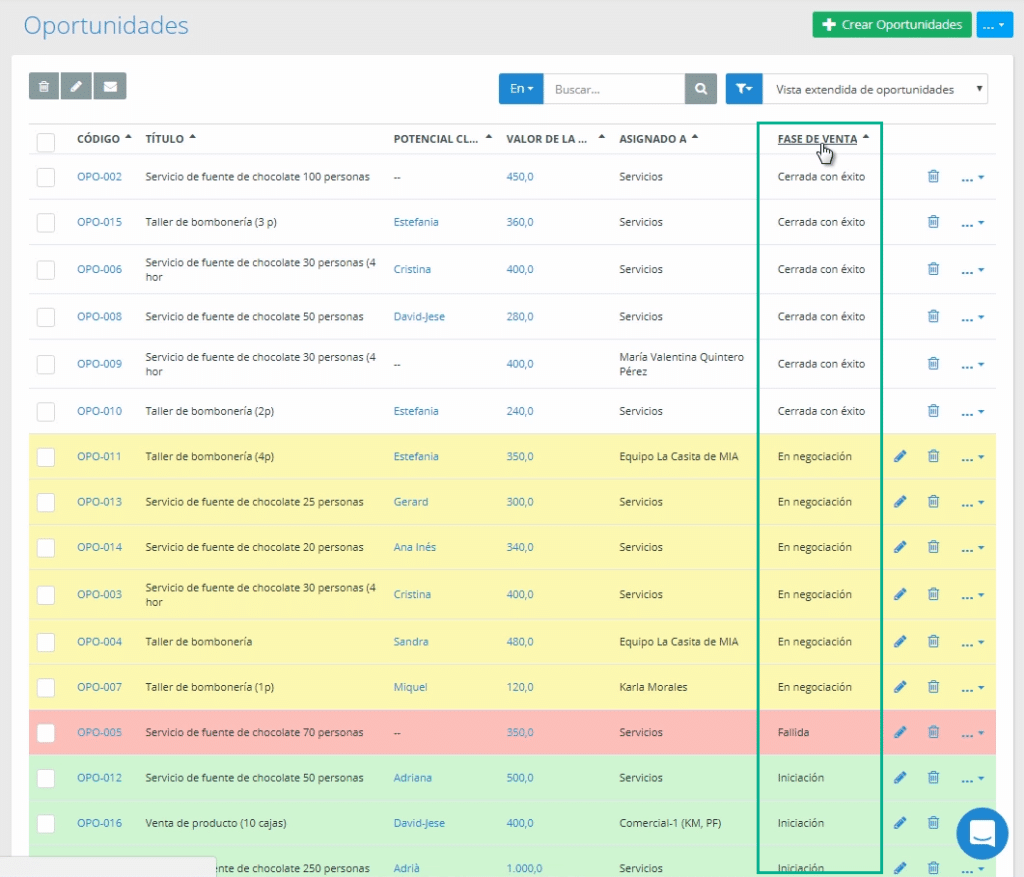Delete opportunity OPO-006 with trash icon
1024x877 pixels.
[933, 269]
